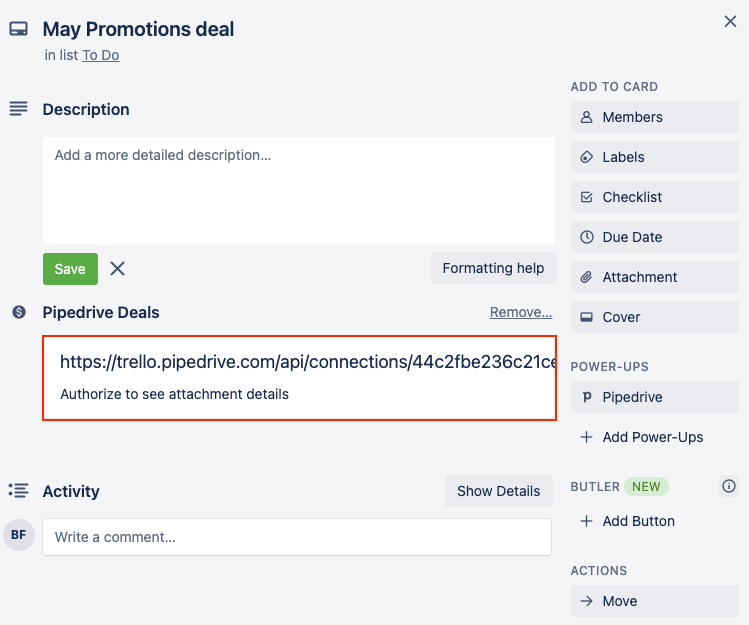The height and width of the screenshot is (625, 749).
Task: Focus the Write a comment field
Action: 297,537
